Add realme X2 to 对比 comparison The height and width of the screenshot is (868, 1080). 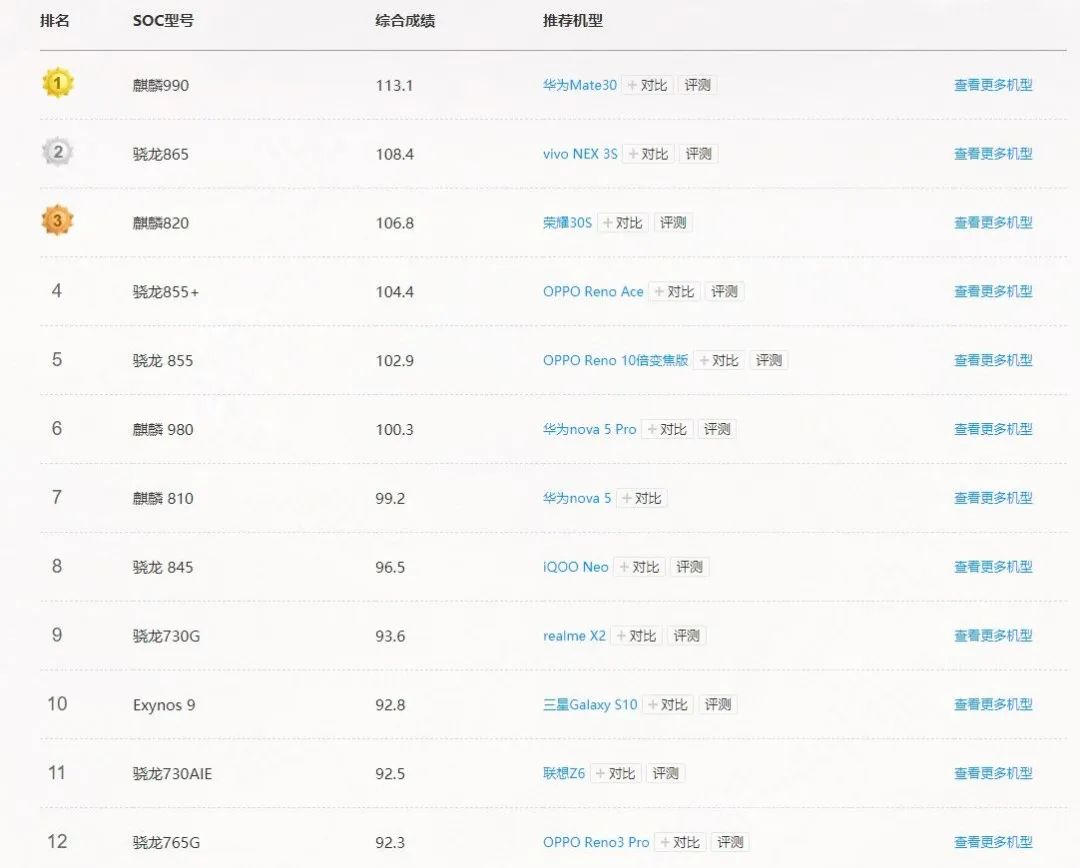pos(636,636)
